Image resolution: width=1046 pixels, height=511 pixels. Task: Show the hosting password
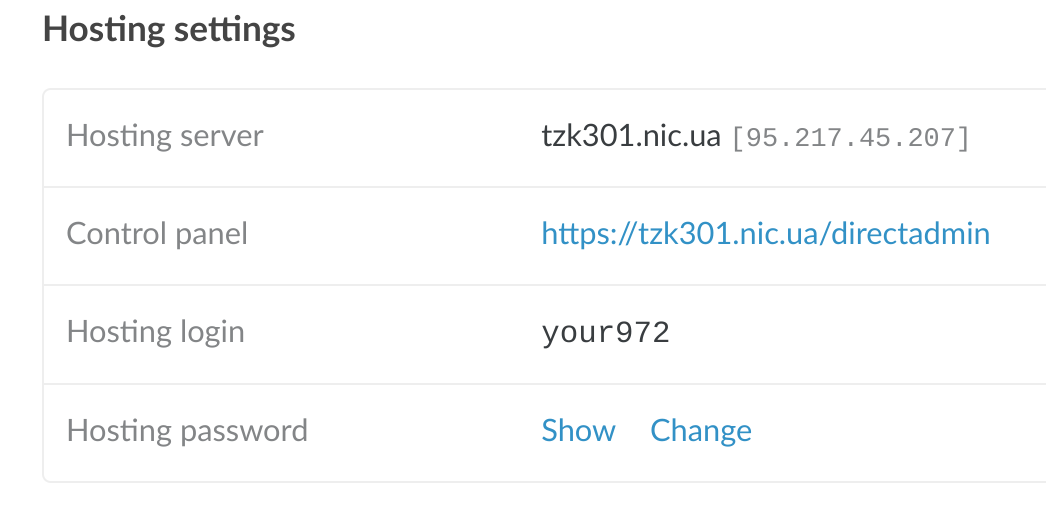click(578, 431)
